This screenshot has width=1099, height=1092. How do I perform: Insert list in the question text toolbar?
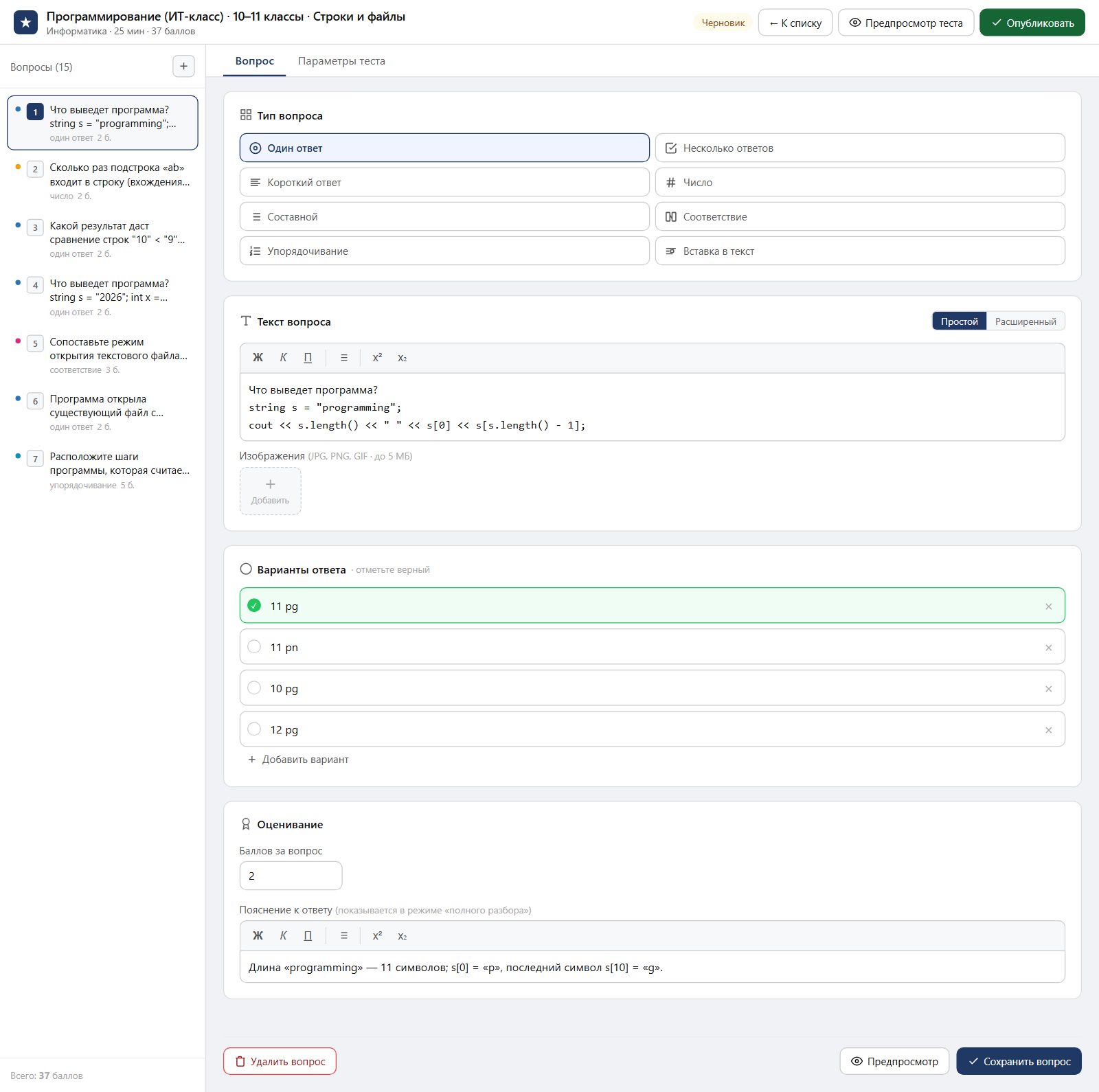344,358
